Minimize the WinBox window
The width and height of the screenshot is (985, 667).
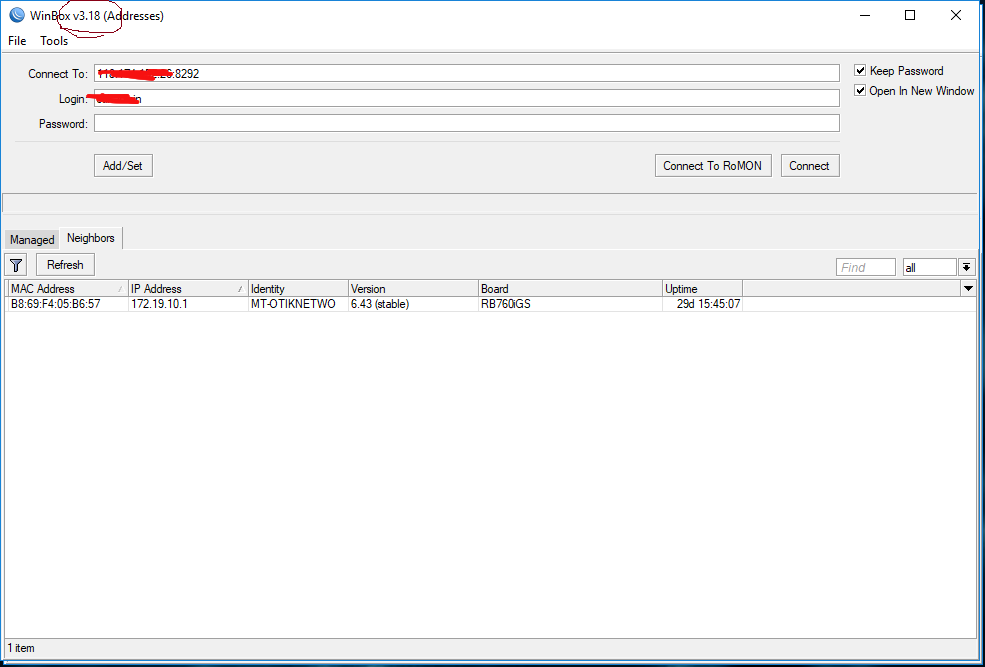coord(865,16)
